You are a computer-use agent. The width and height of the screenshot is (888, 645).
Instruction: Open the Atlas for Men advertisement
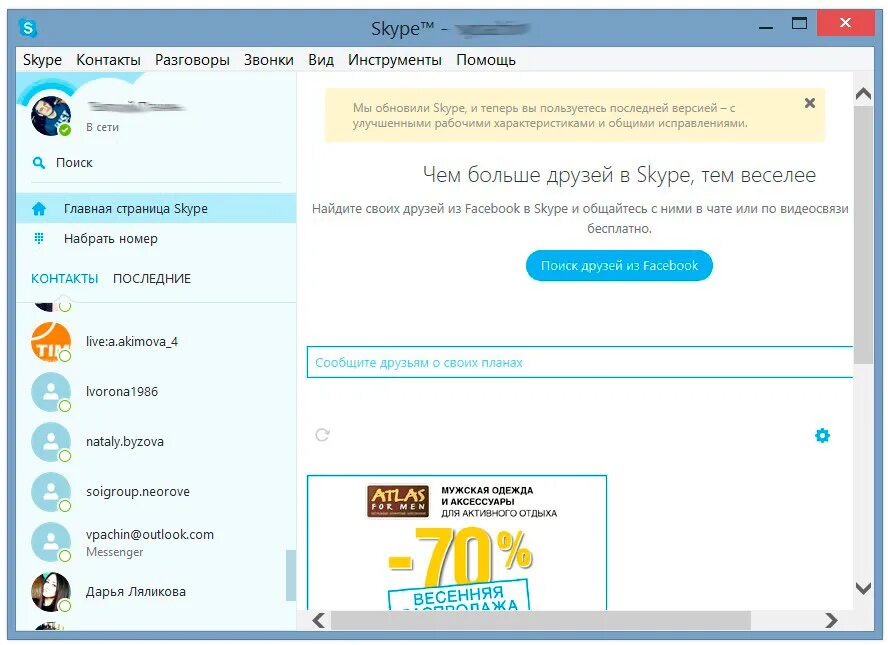coord(456,543)
